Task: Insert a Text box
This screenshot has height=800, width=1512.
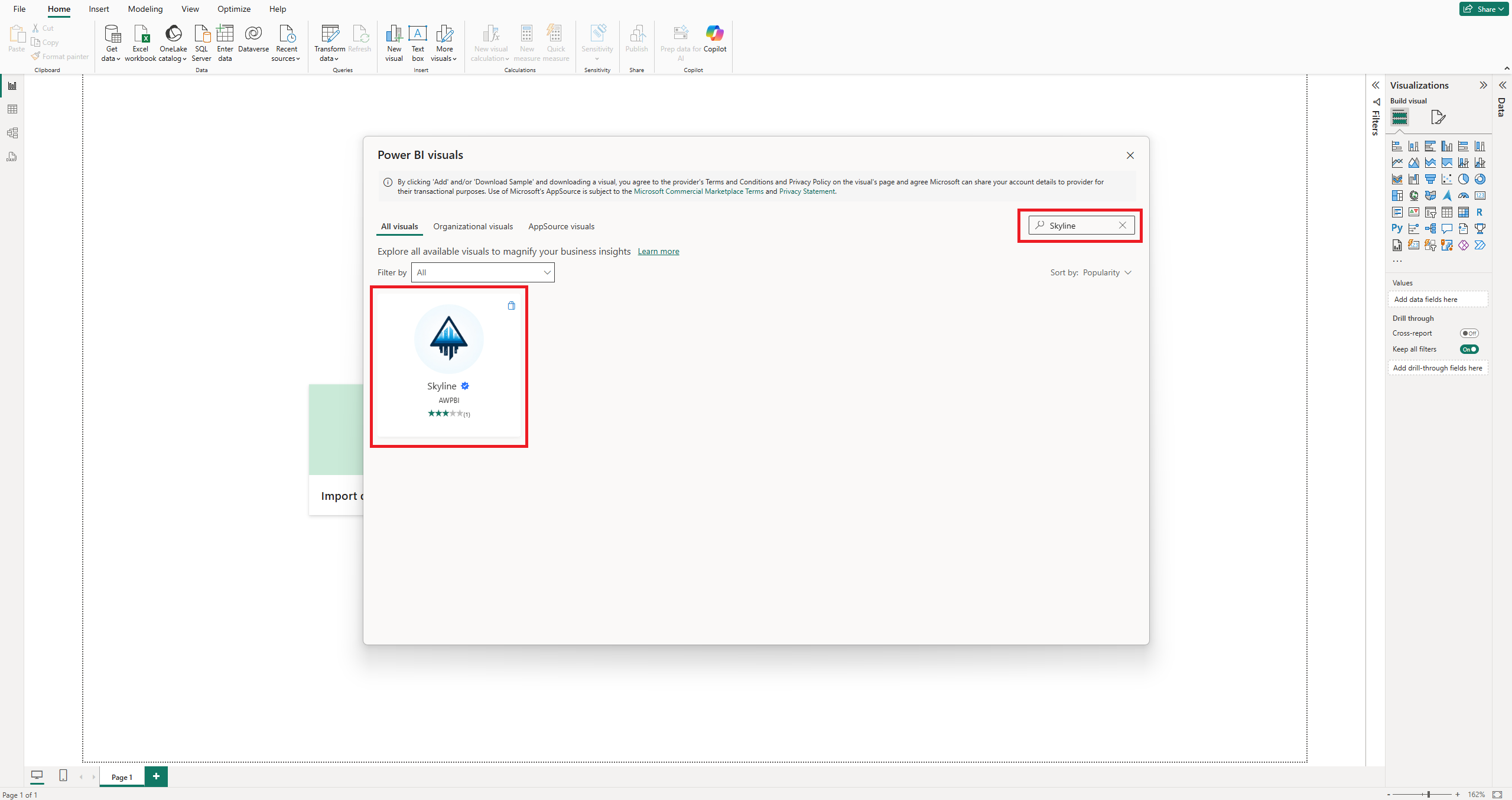Action: click(418, 43)
